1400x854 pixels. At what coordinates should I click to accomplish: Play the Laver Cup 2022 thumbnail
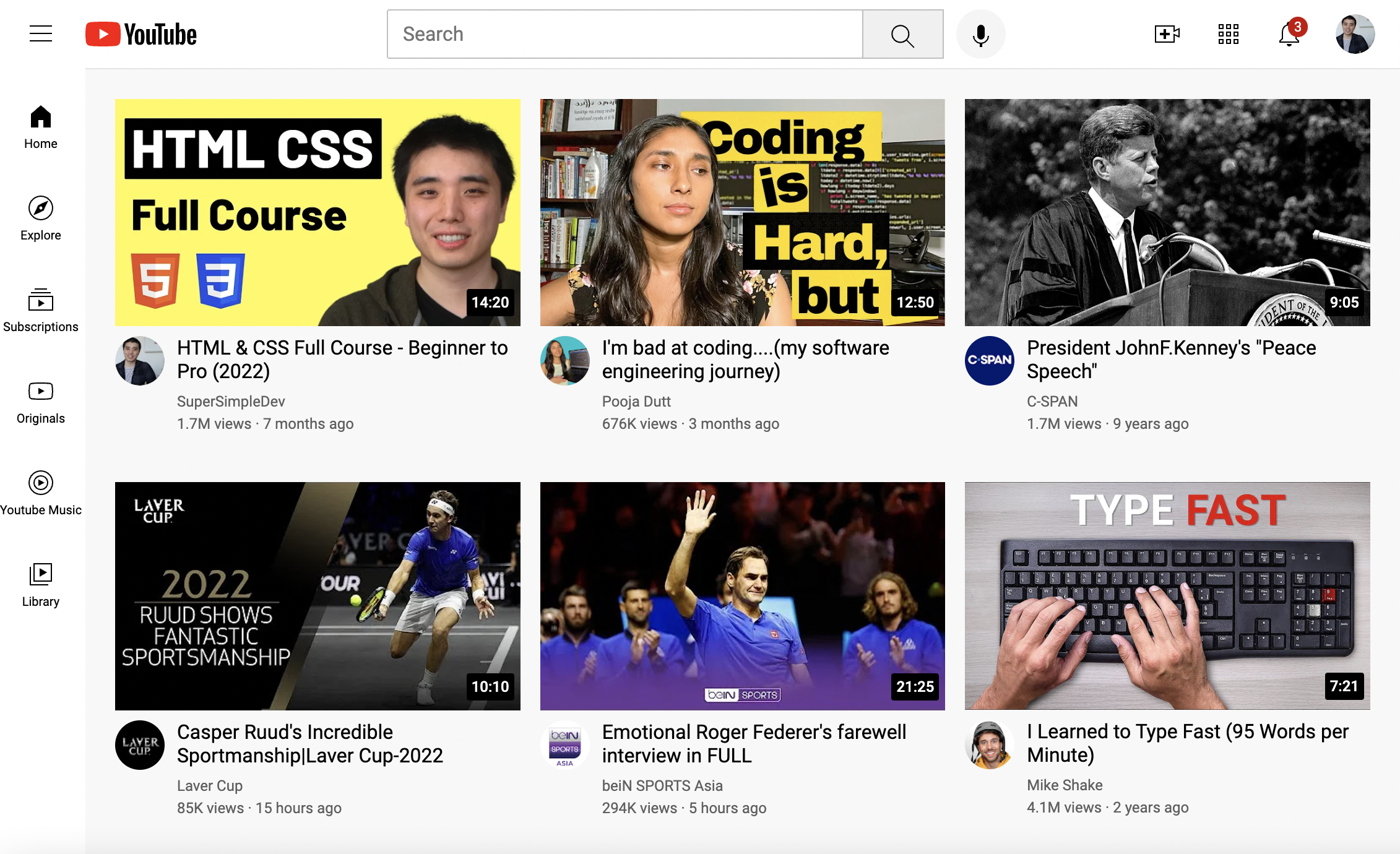click(x=318, y=595)
